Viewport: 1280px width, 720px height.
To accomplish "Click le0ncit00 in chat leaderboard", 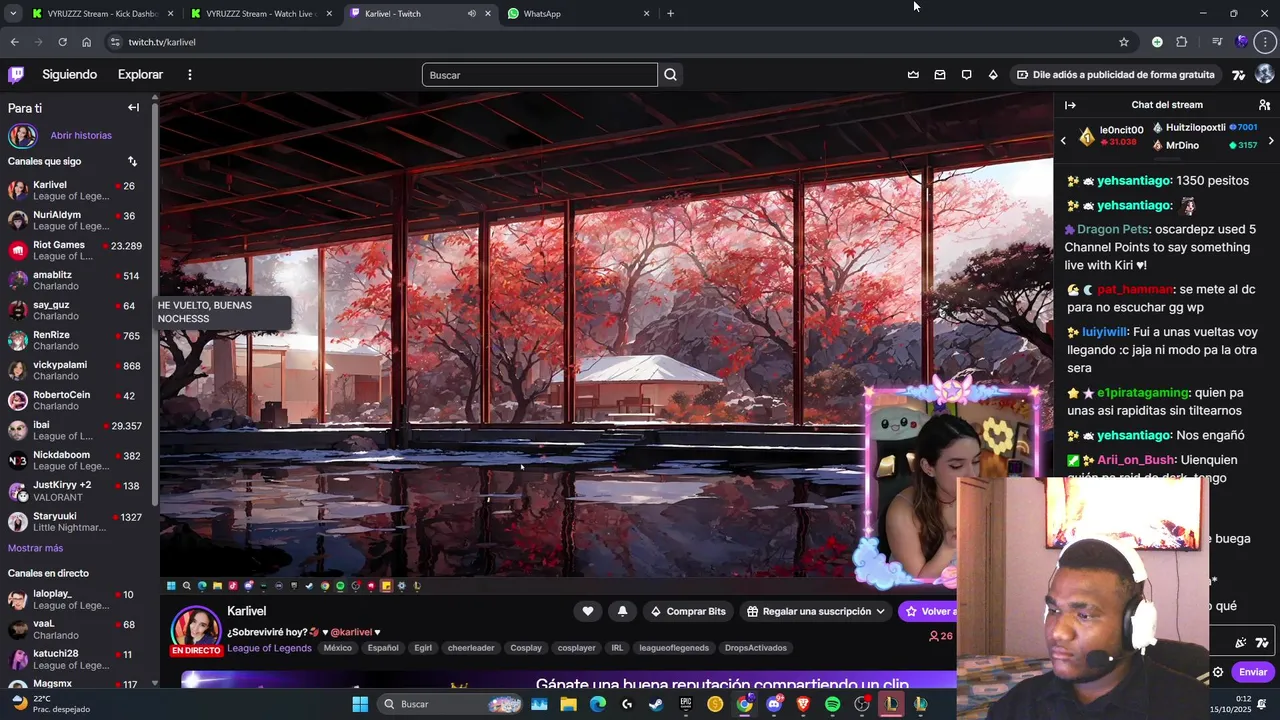I will [1121, 130].
